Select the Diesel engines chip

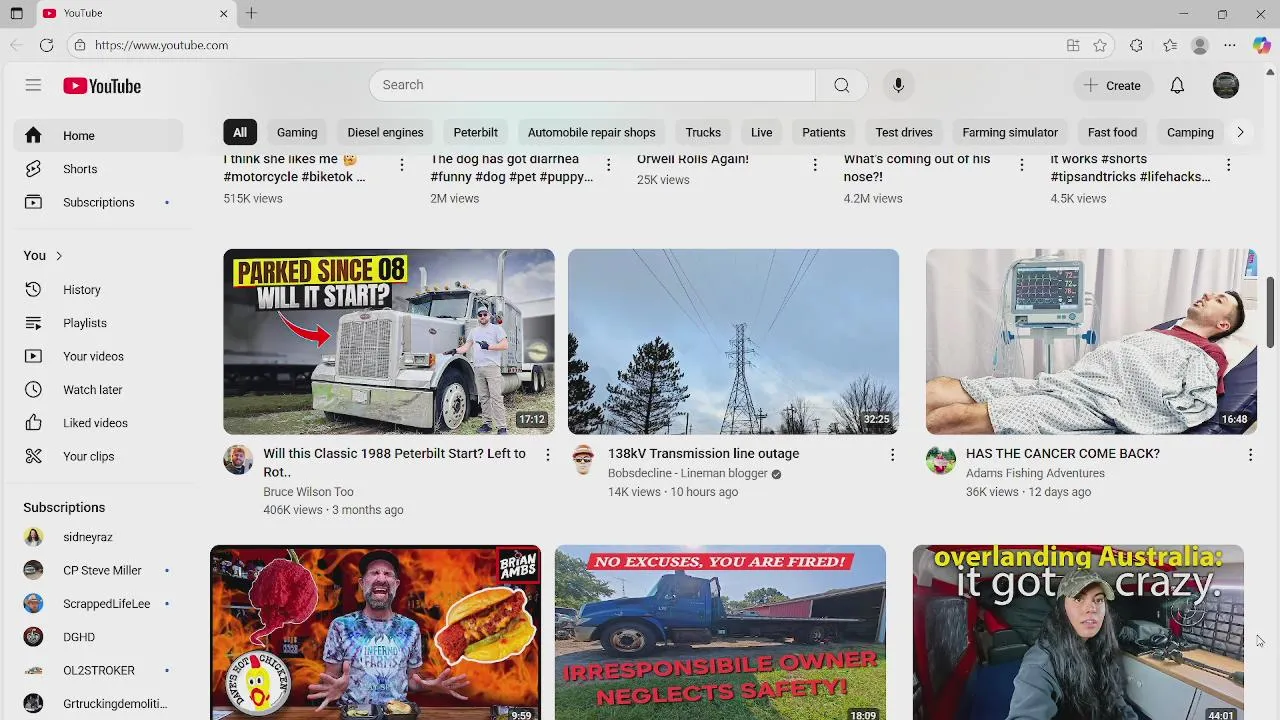(385, 132)
